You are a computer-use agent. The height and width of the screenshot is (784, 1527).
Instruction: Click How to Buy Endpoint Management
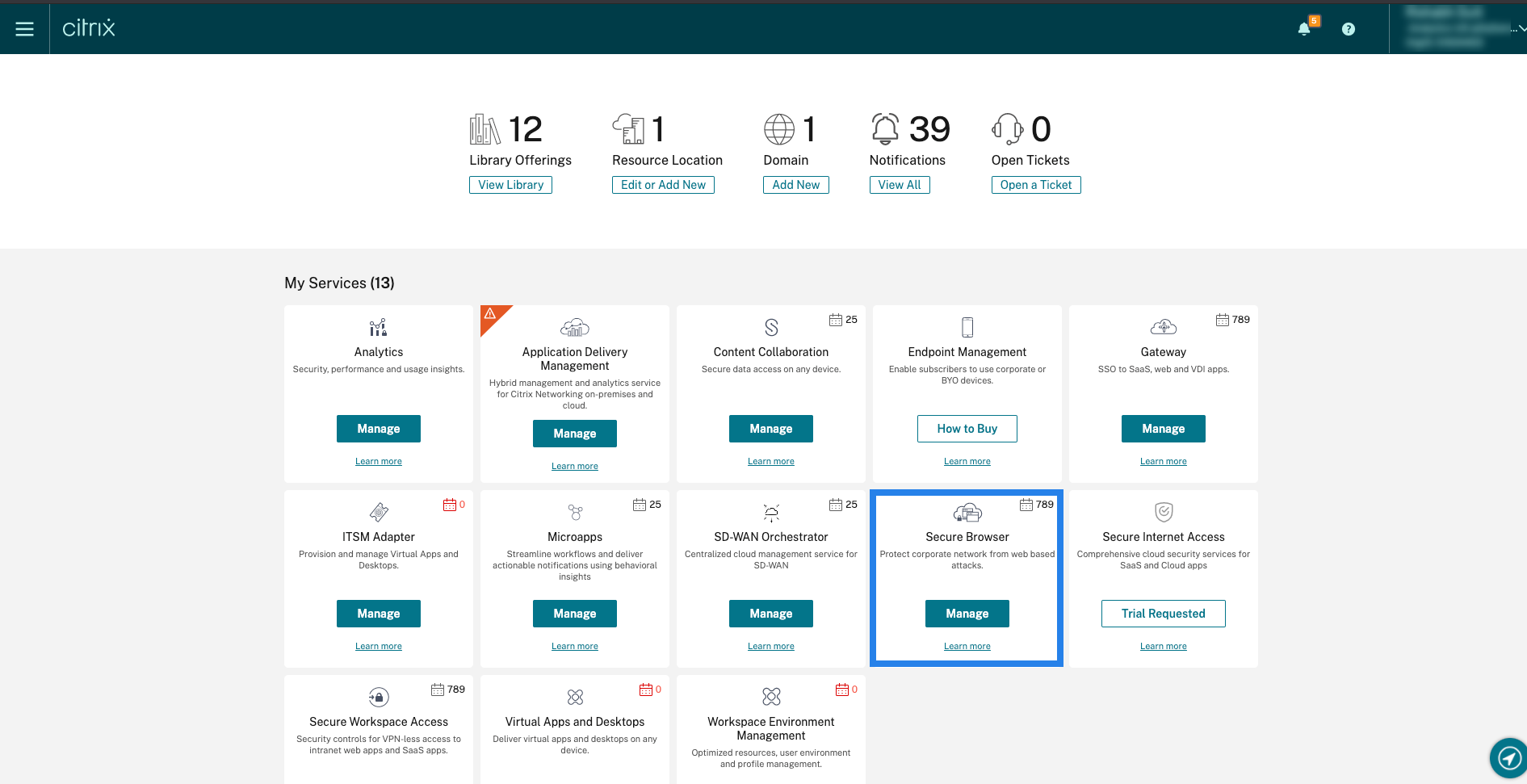[967, 429]
